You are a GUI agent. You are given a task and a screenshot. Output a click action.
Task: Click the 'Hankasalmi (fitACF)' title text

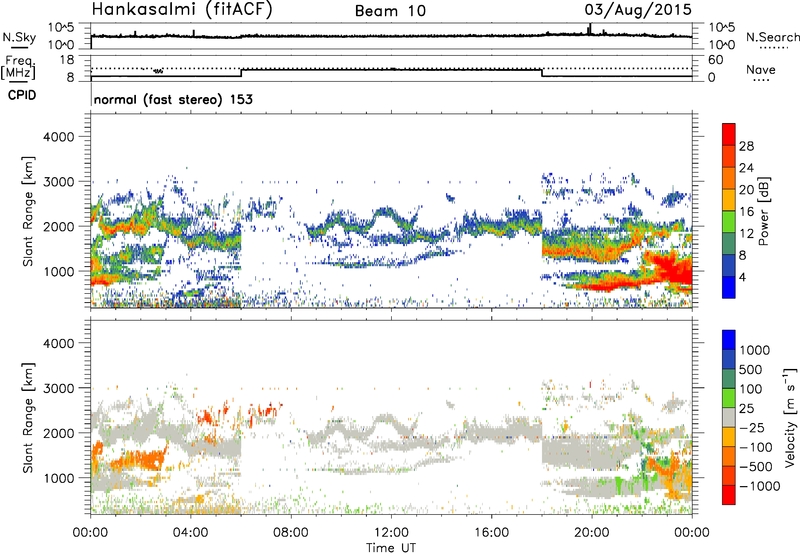pos(182,10)
